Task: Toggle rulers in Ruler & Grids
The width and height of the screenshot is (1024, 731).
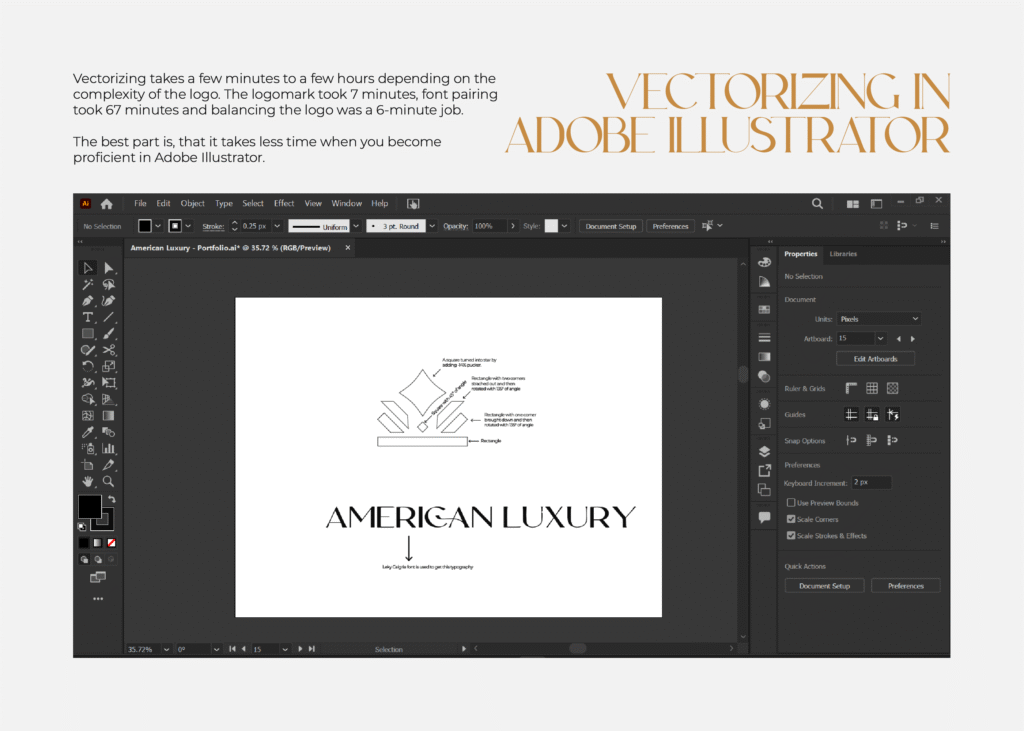Action: [851, 388]
